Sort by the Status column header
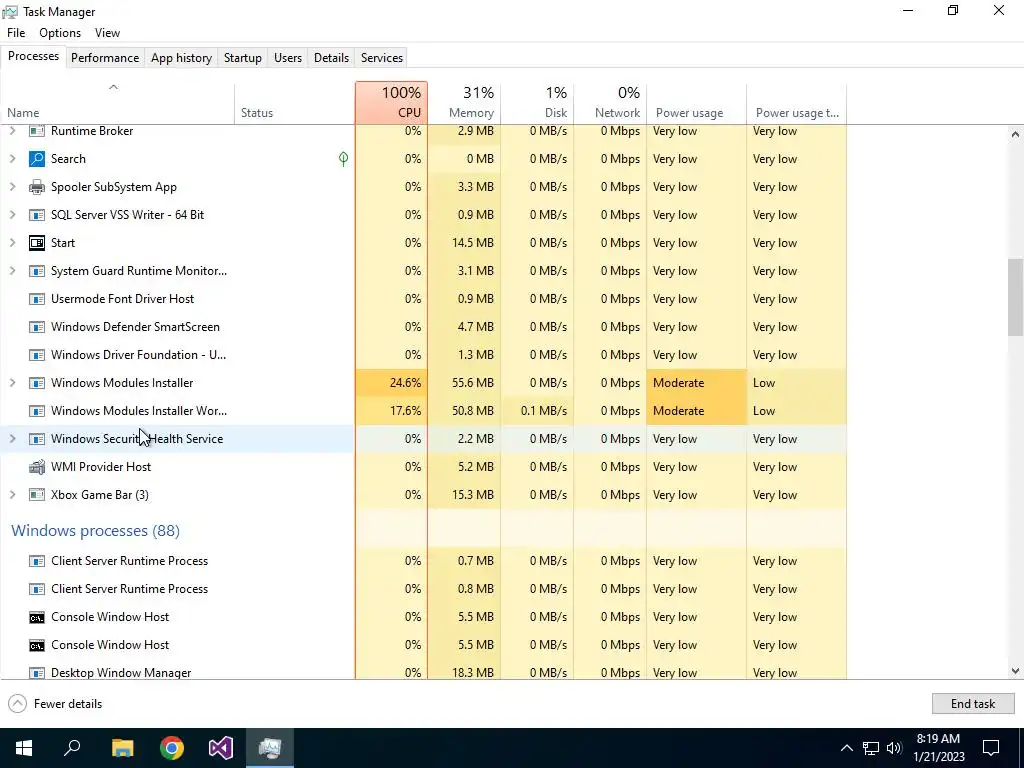 (295, 103)
